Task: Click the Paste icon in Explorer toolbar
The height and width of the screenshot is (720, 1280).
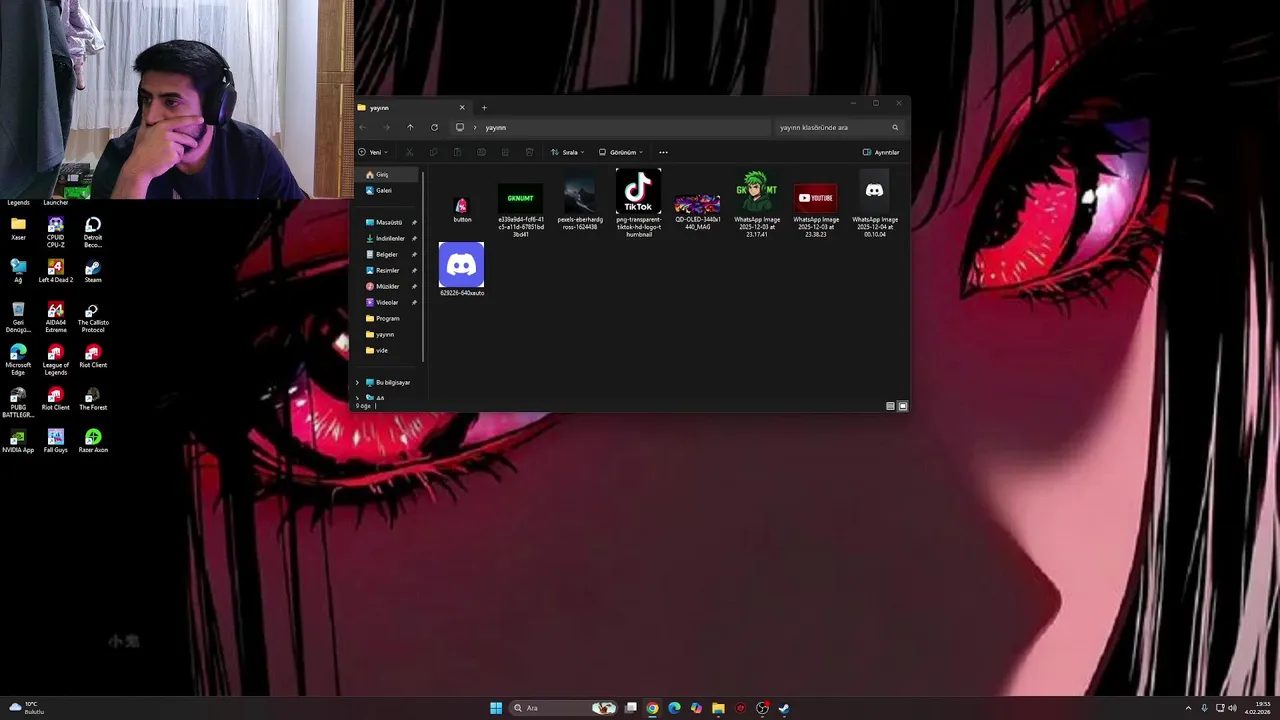Action: (457, 152)
